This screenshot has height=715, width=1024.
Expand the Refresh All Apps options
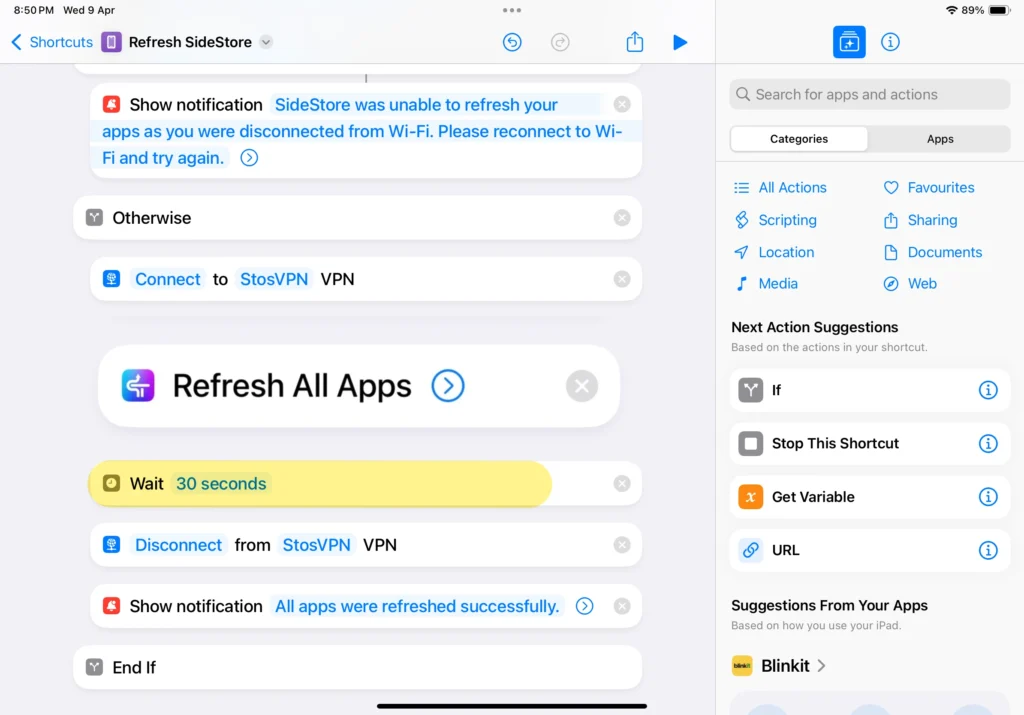coord(448,386)
